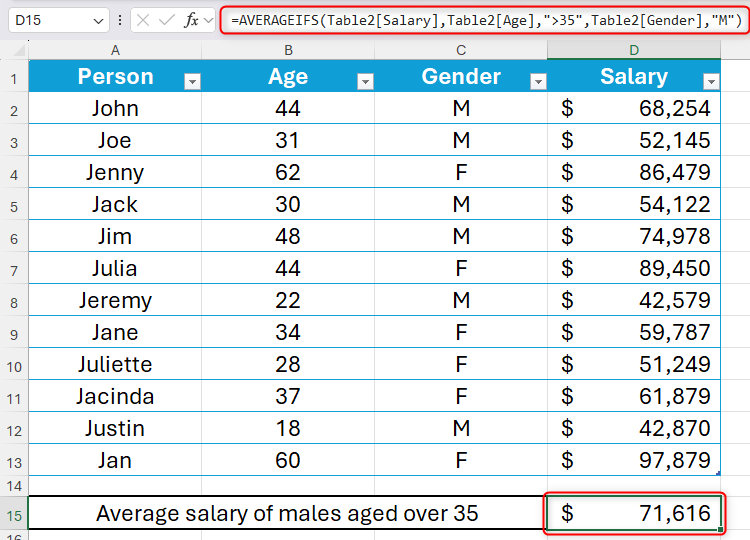The width and height of the screenshot is (750, 540).
Task: Click the salary cell 74,978
Action: pos(634,236)
